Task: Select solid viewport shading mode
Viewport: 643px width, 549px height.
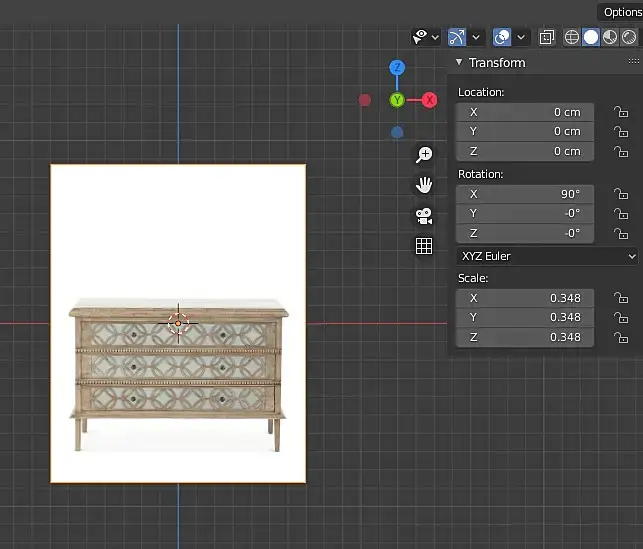Action: point(591,37)
